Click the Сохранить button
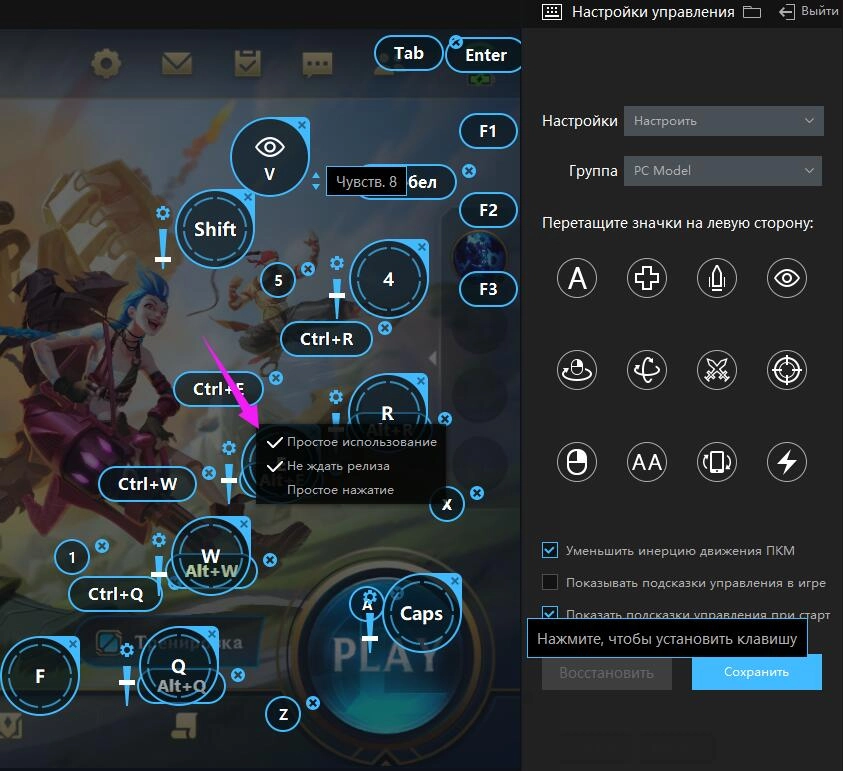The height and width of the screenshot is (771, 844). click(756, 672)
